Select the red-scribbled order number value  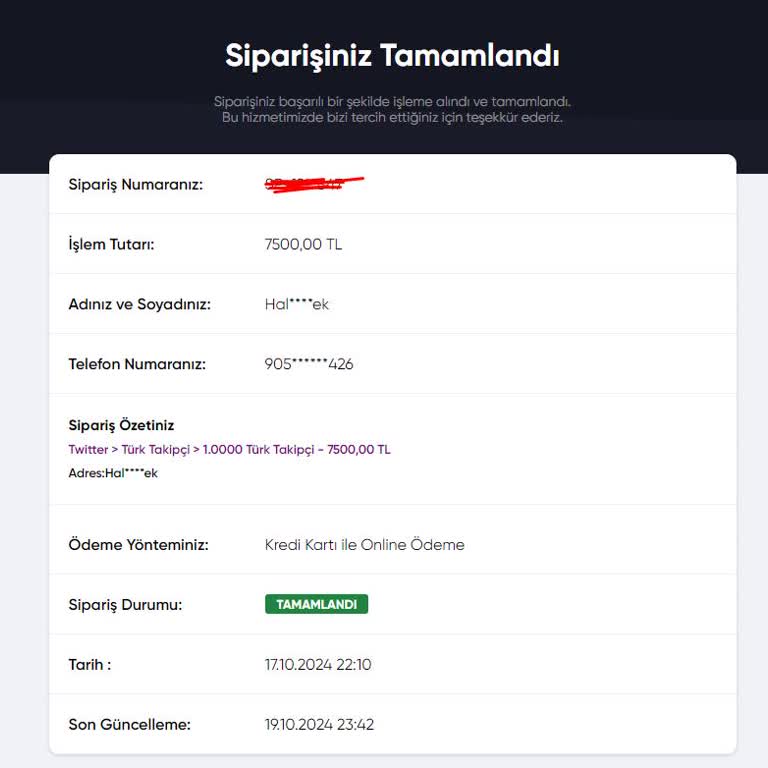pos(312,184)
